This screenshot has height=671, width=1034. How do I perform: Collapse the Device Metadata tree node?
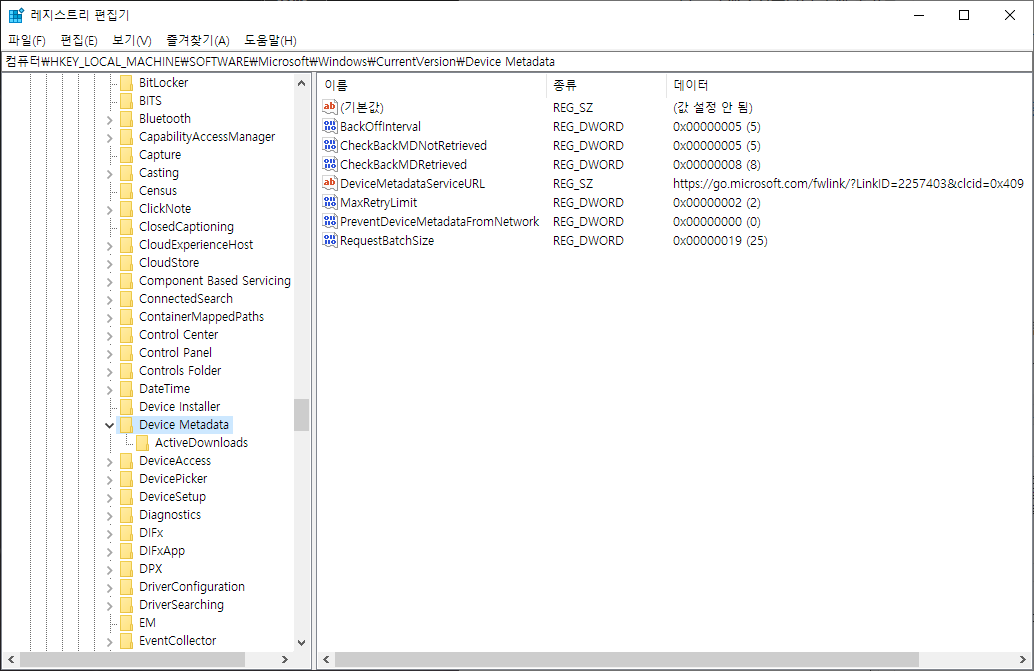pos(109,425)
